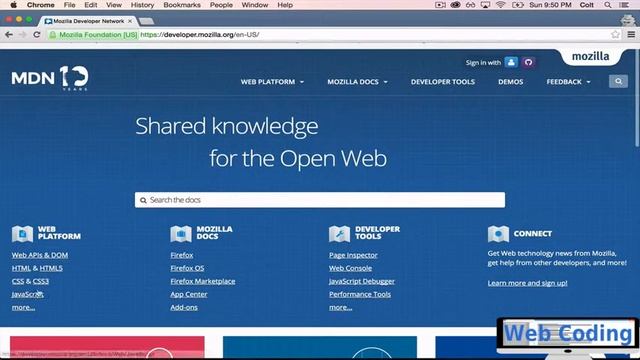Sign in with GitHub icon
The height and width of the screenshot is (360, 640).
(529, 62)
